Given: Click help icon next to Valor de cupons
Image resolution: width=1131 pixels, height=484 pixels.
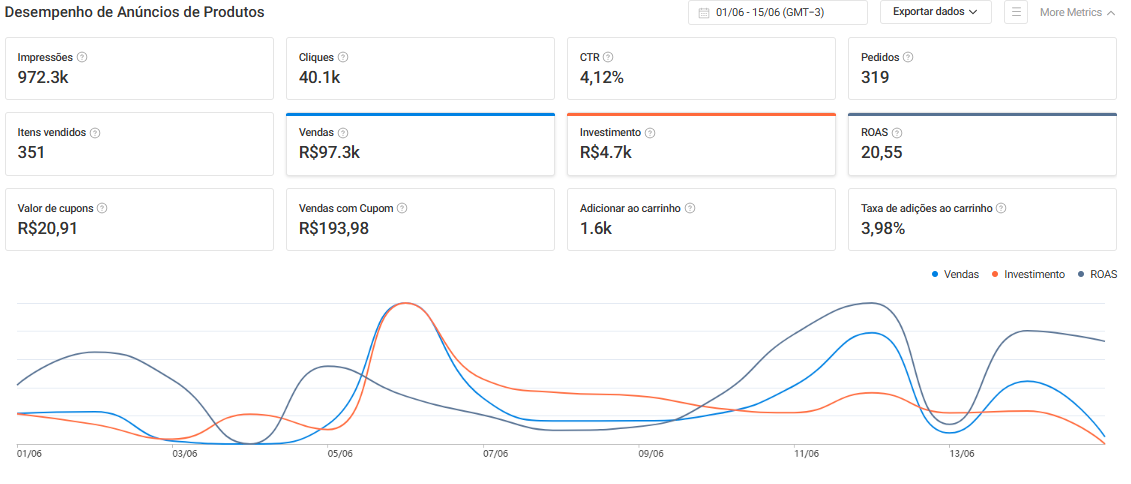Looking at the screenshot, I should point(102,208).
